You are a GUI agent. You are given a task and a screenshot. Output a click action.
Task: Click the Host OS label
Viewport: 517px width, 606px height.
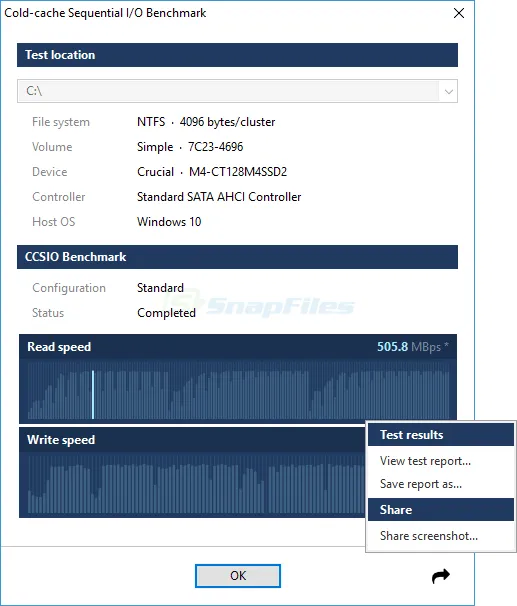[53, 222]
